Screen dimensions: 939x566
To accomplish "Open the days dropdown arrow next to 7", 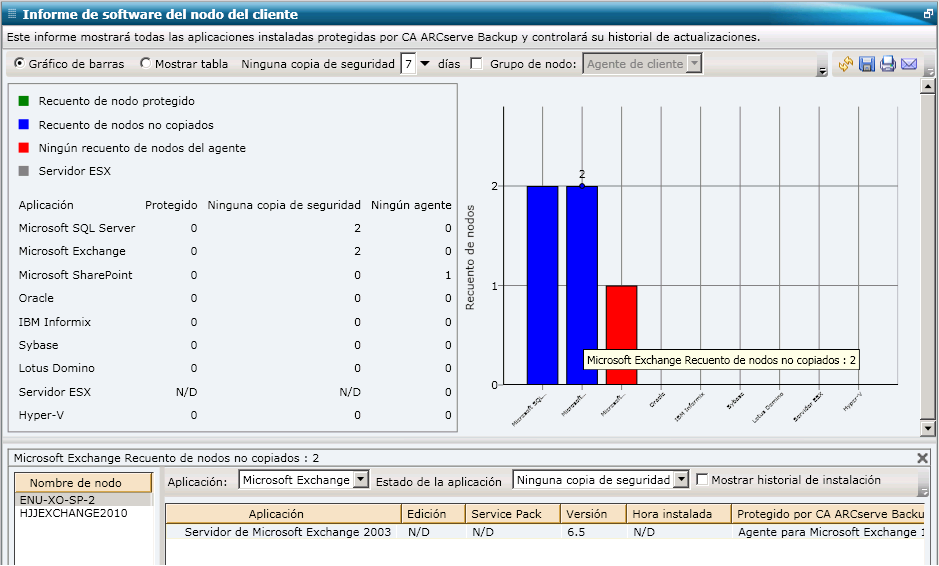I will [x=425, y=63].
